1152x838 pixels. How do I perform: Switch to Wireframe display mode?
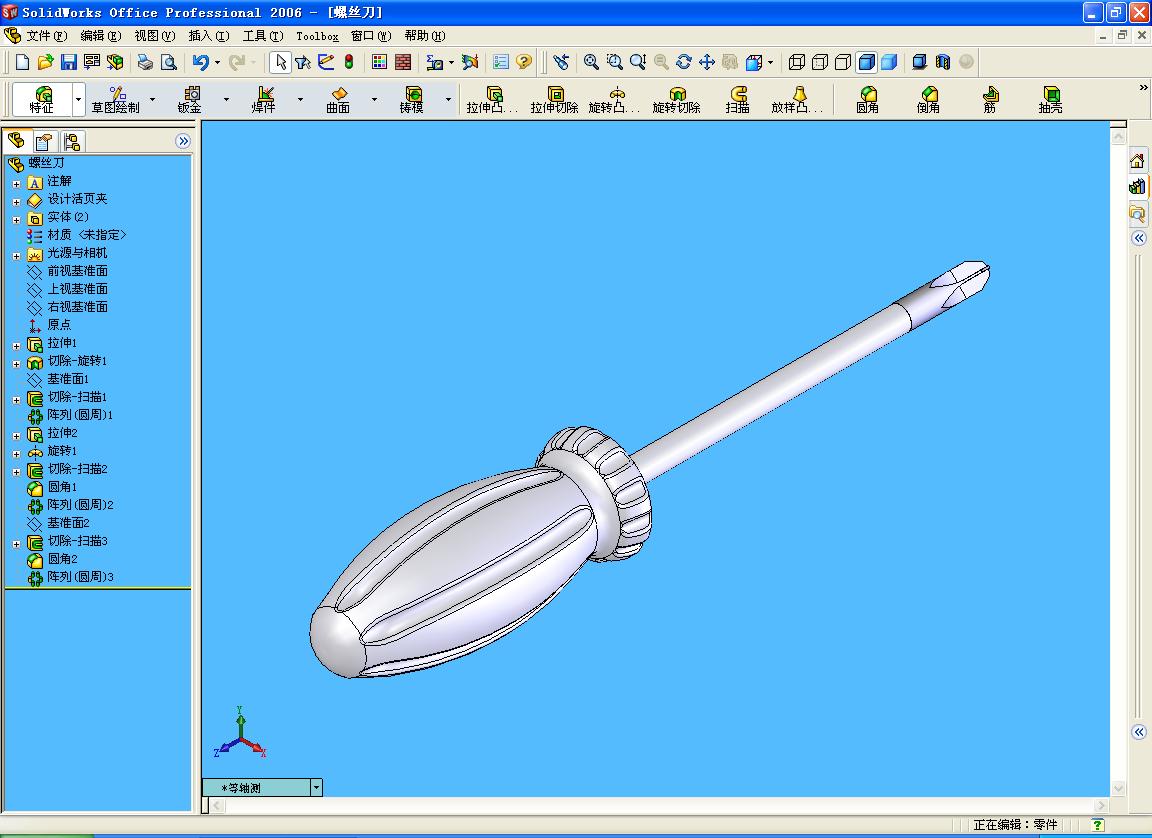(797, 62)
